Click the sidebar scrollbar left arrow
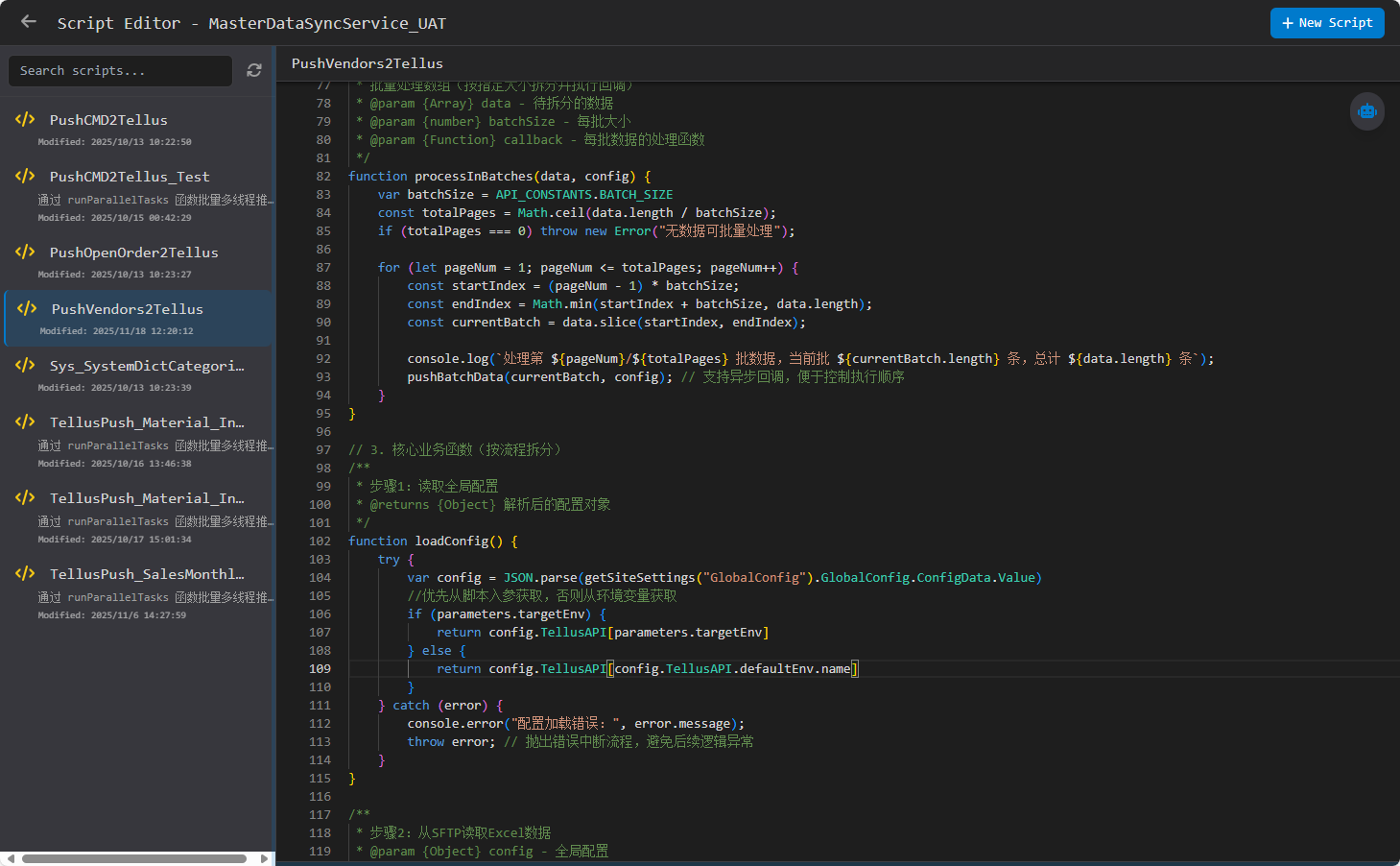Image resolution: width=1400 pixels, height=866 pixels. pyautogui.click(x=11, y=858)
